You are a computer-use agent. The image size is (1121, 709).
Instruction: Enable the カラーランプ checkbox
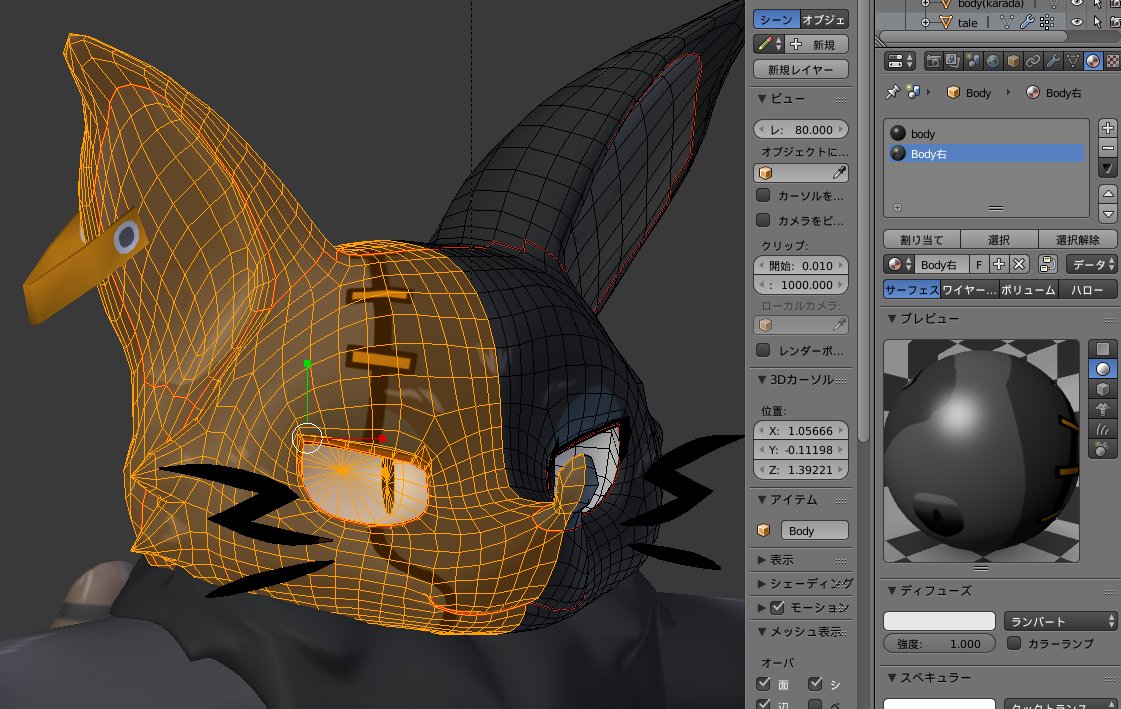click(1014, 643)
